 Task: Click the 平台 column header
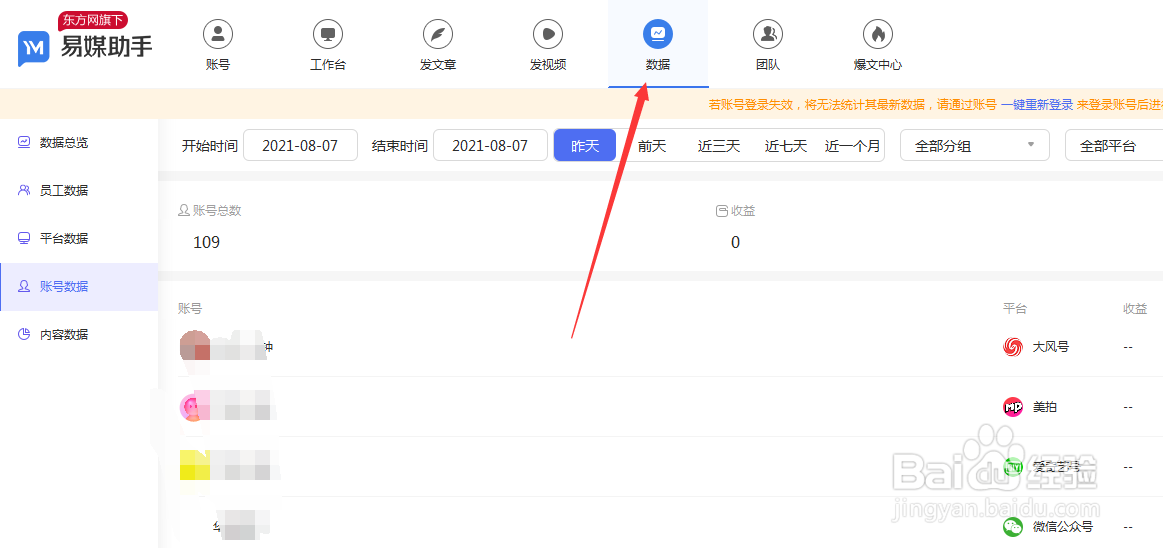(1015, 309)
